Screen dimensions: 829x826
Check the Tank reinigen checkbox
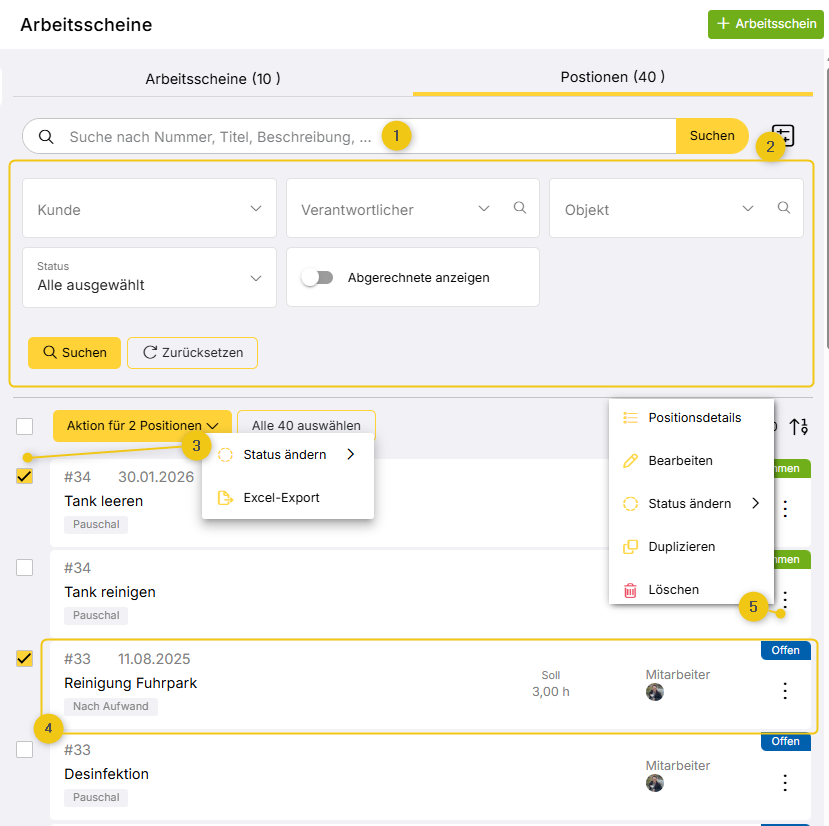pyautogui.click(x=25, y=567)
